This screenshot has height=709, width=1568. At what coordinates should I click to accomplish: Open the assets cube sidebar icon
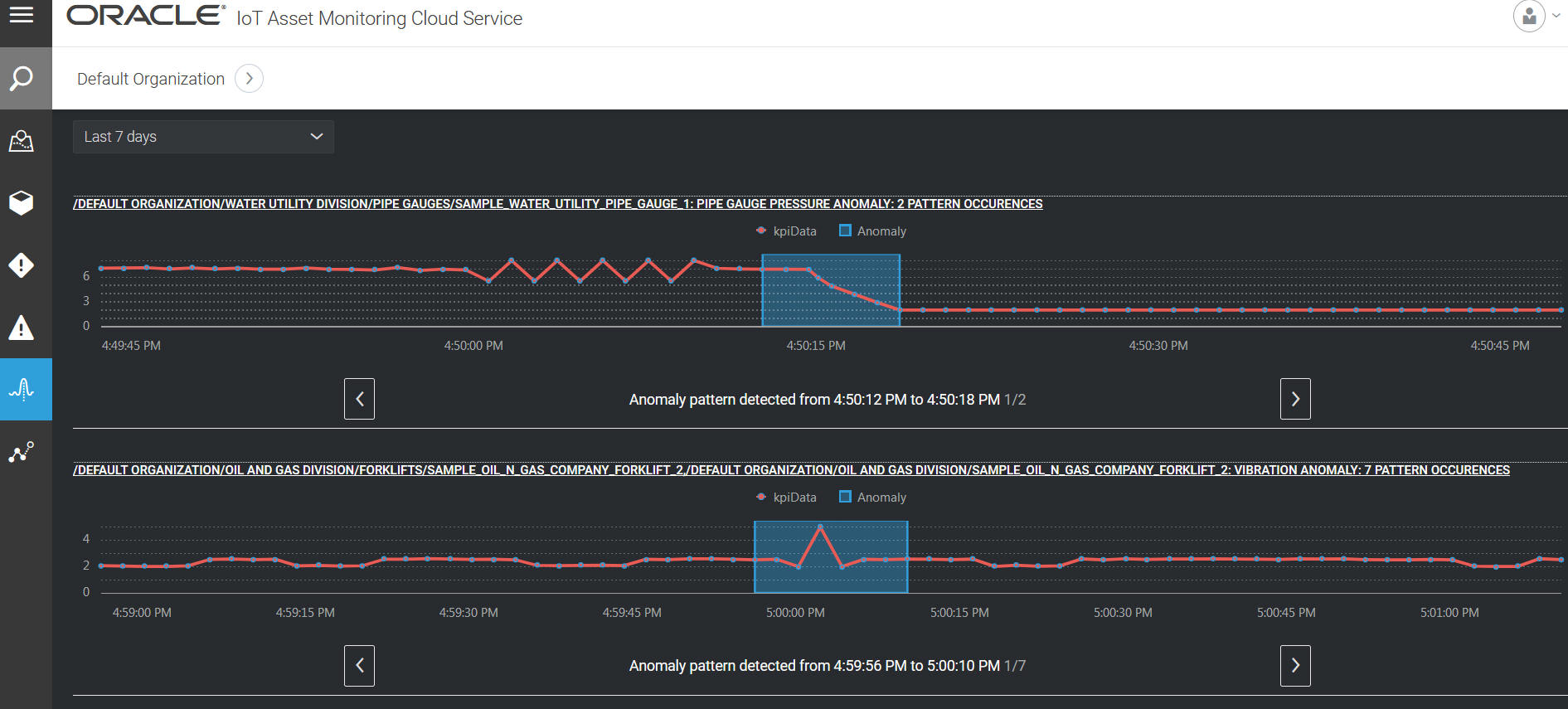pos(22,202)
